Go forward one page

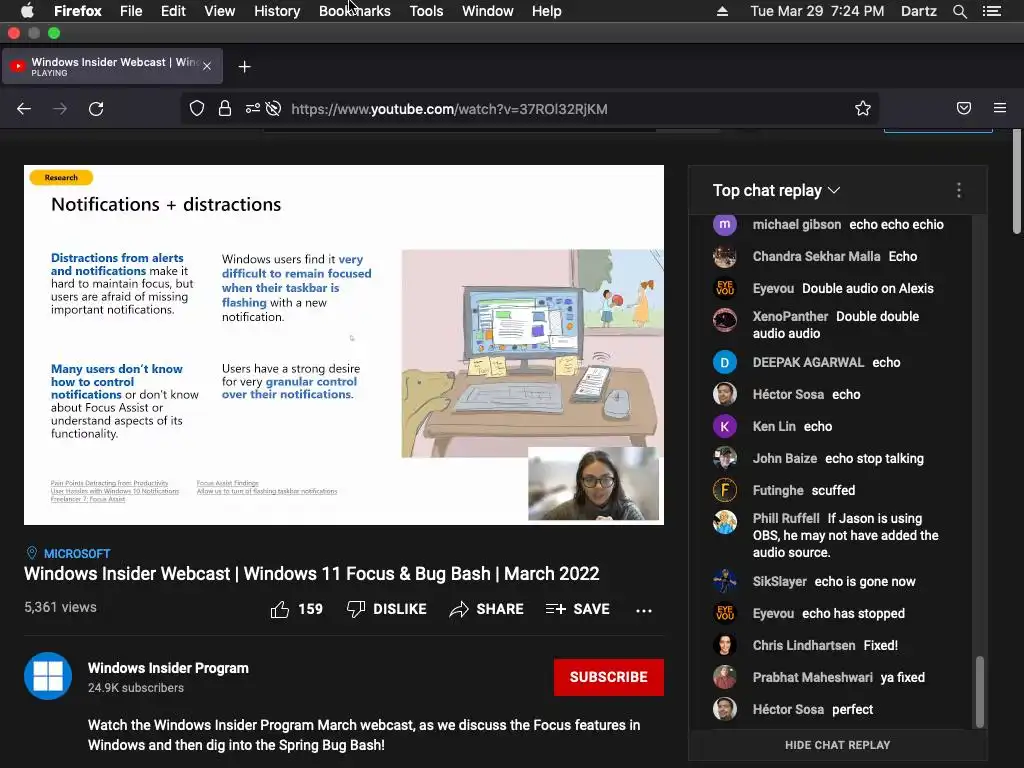coord(60,108)
